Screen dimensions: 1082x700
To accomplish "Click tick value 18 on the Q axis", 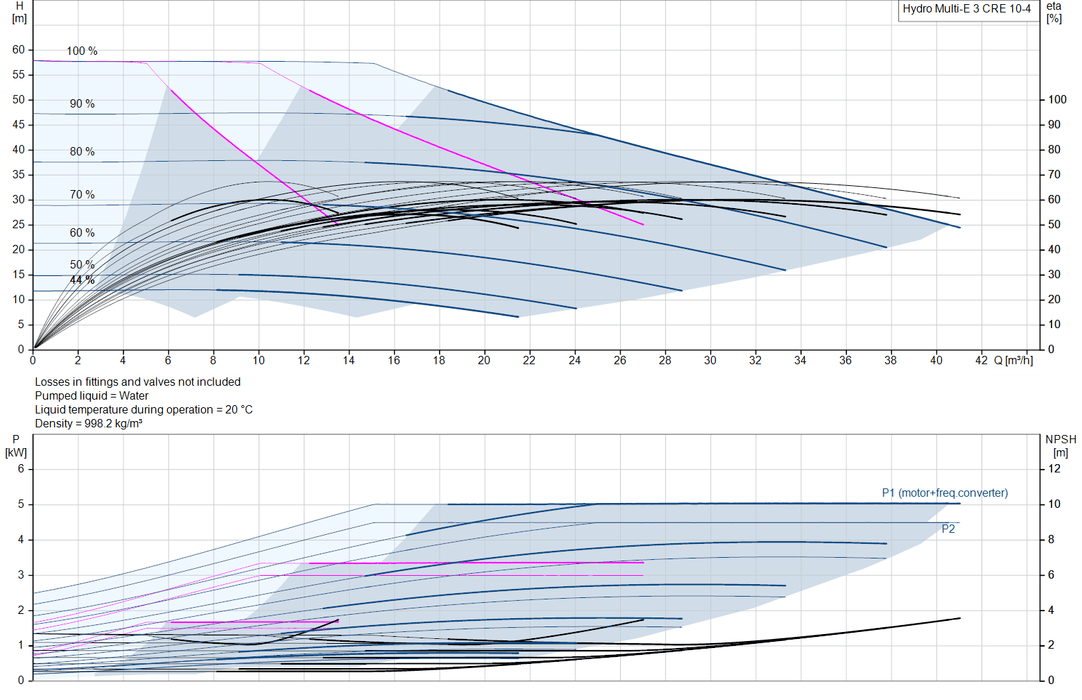I will point(439,360).
